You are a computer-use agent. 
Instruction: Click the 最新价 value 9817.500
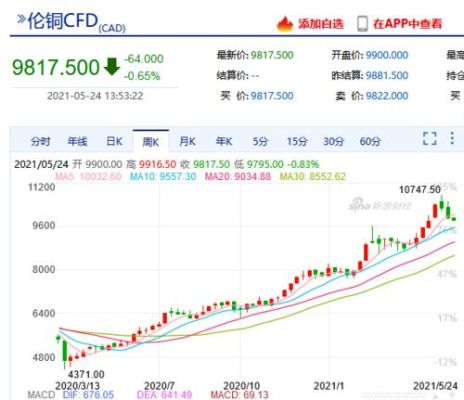click(272, 55)
